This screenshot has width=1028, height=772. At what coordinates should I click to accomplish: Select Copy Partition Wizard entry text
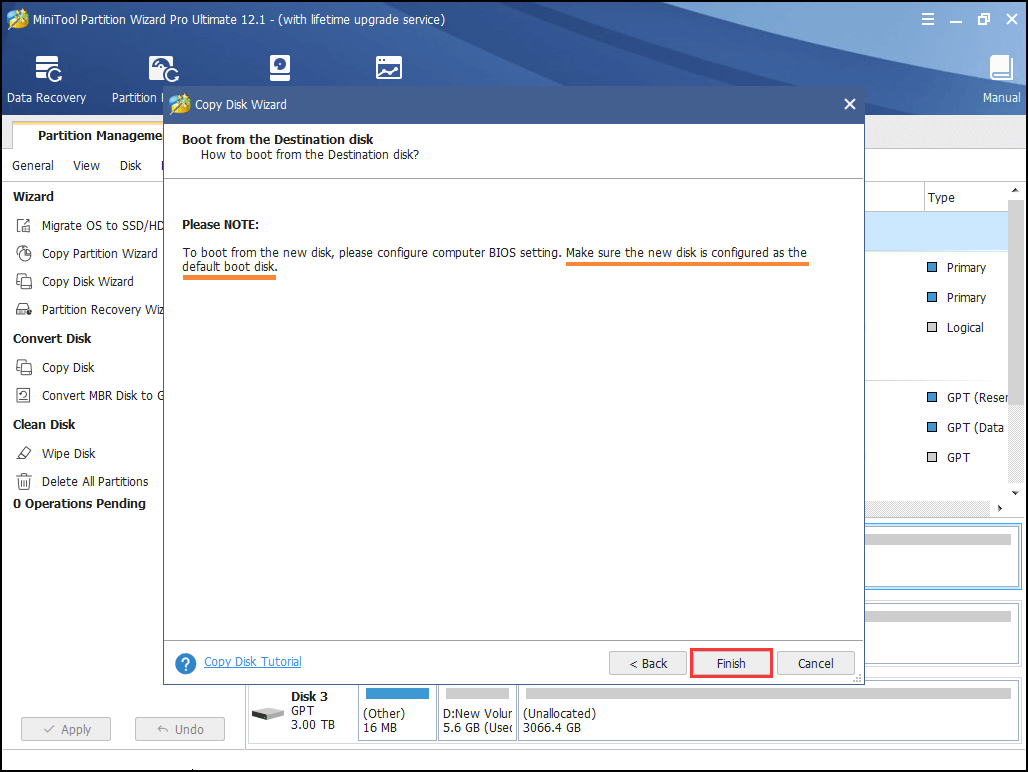[x=100, y=254]
